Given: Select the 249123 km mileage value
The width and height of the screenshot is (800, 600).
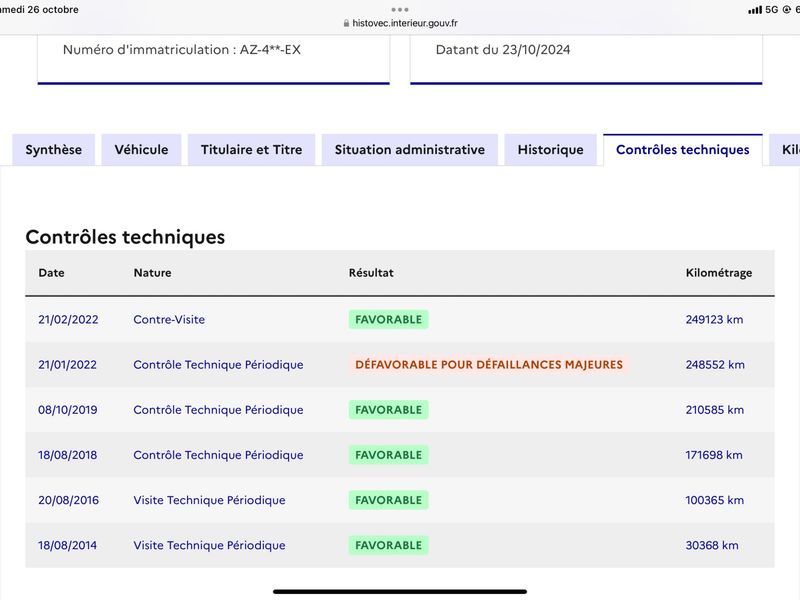Looking at the screenshot, I should 714,319.
